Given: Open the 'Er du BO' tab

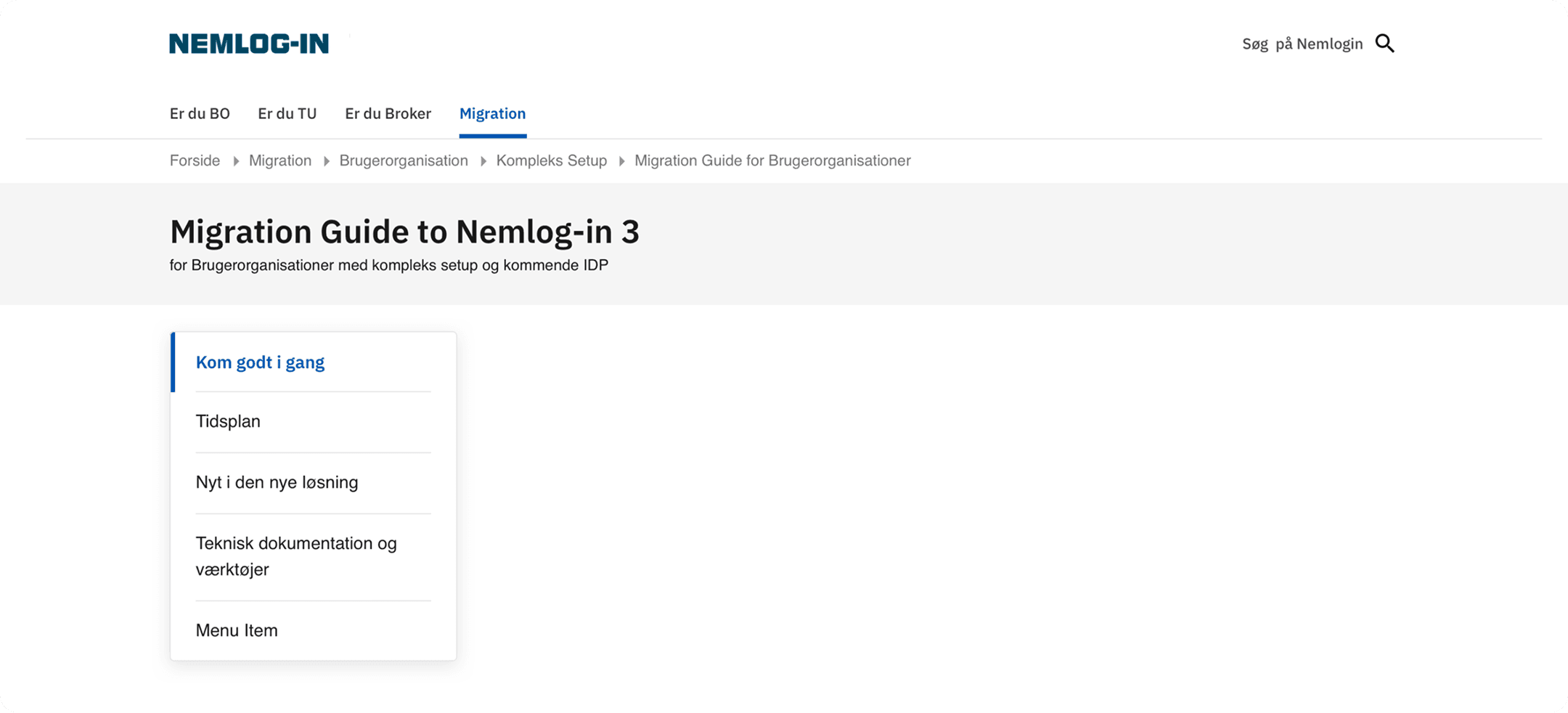Looking at the screenshot, I should tap(200, 113).
